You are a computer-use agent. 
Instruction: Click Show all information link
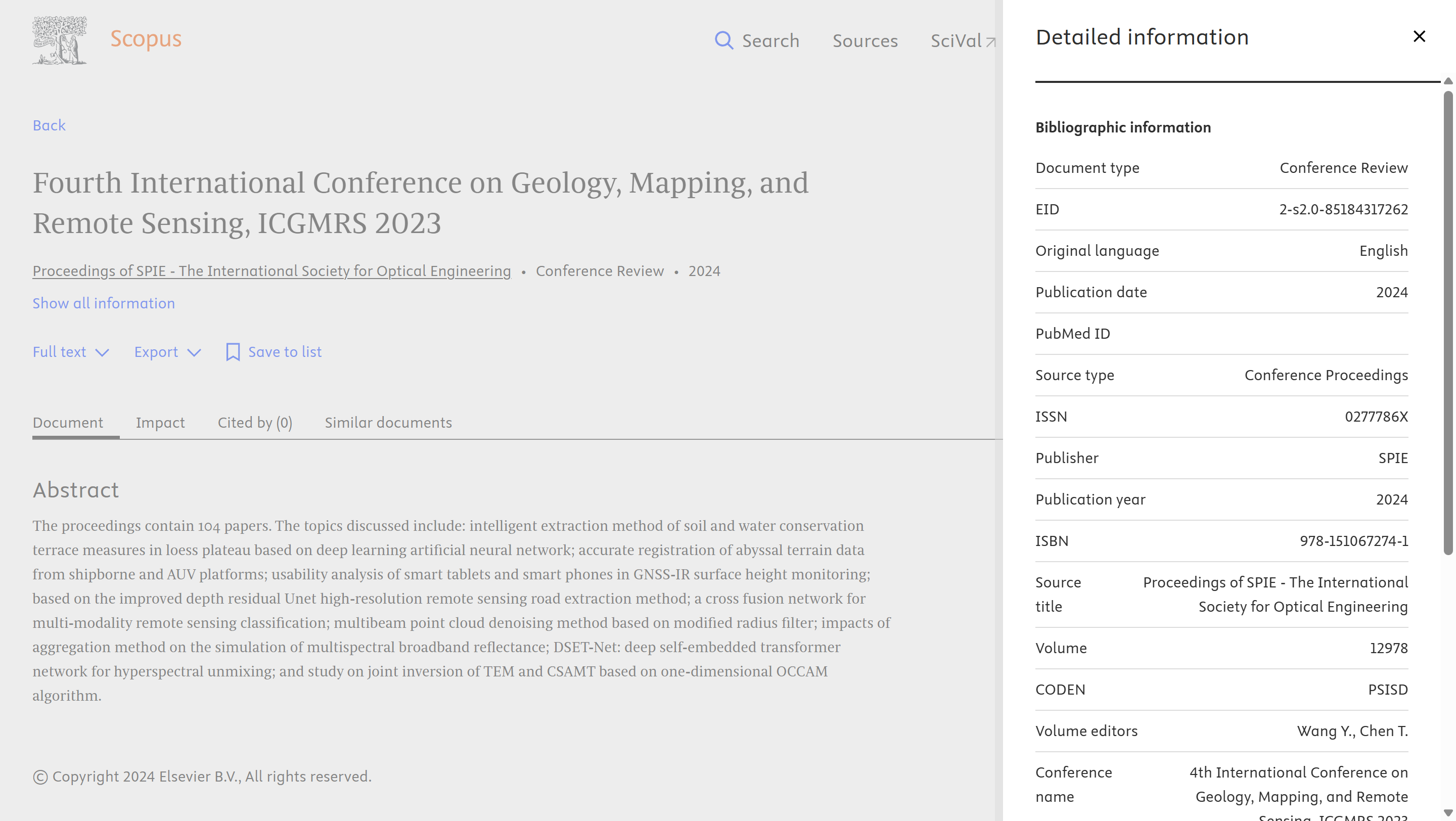[x=104, y=303]
